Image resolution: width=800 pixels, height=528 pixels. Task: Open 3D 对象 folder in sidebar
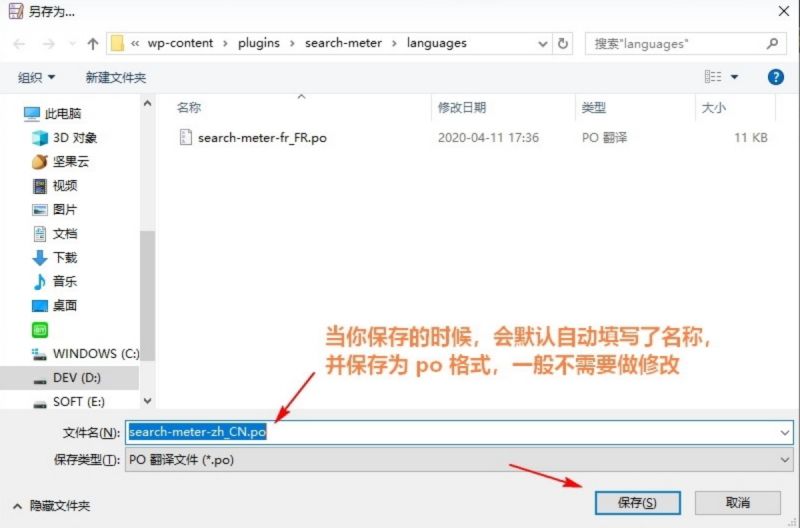[74, 138]
